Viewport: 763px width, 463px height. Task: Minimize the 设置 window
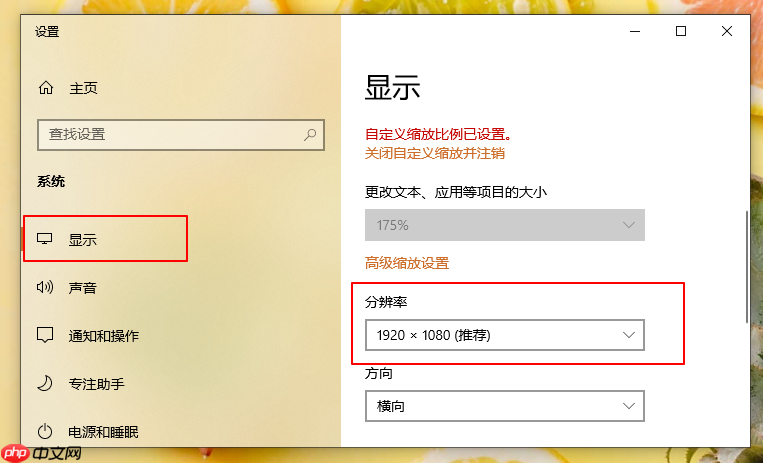tap(635, 31)
